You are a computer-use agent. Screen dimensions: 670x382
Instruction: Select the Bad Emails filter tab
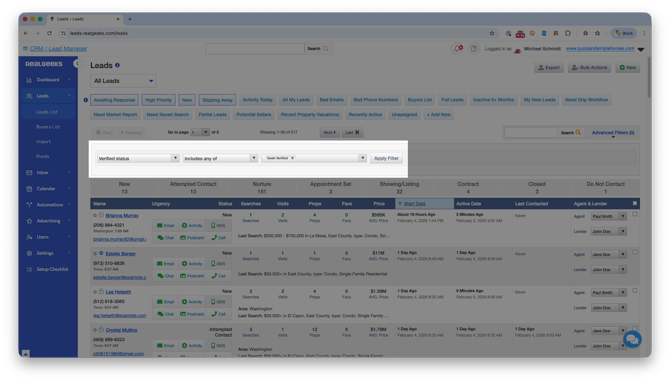(x=332, y=100)
